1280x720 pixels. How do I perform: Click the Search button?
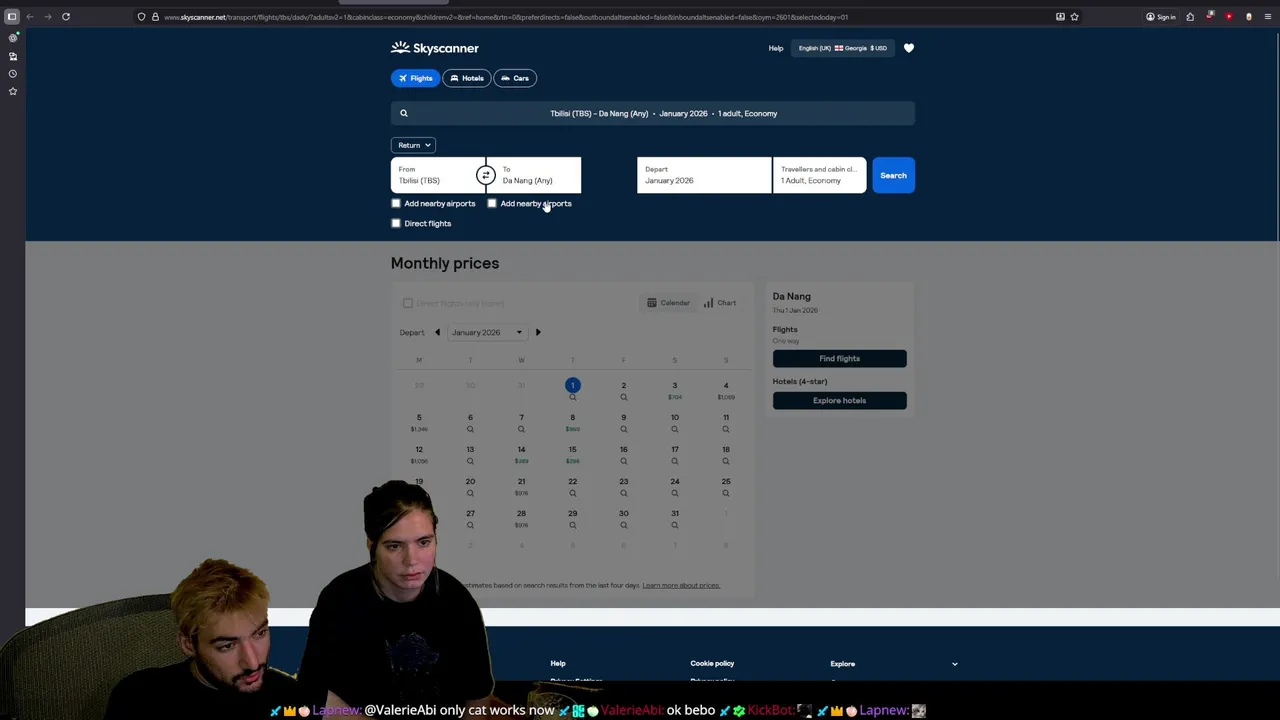coord(893,175)
